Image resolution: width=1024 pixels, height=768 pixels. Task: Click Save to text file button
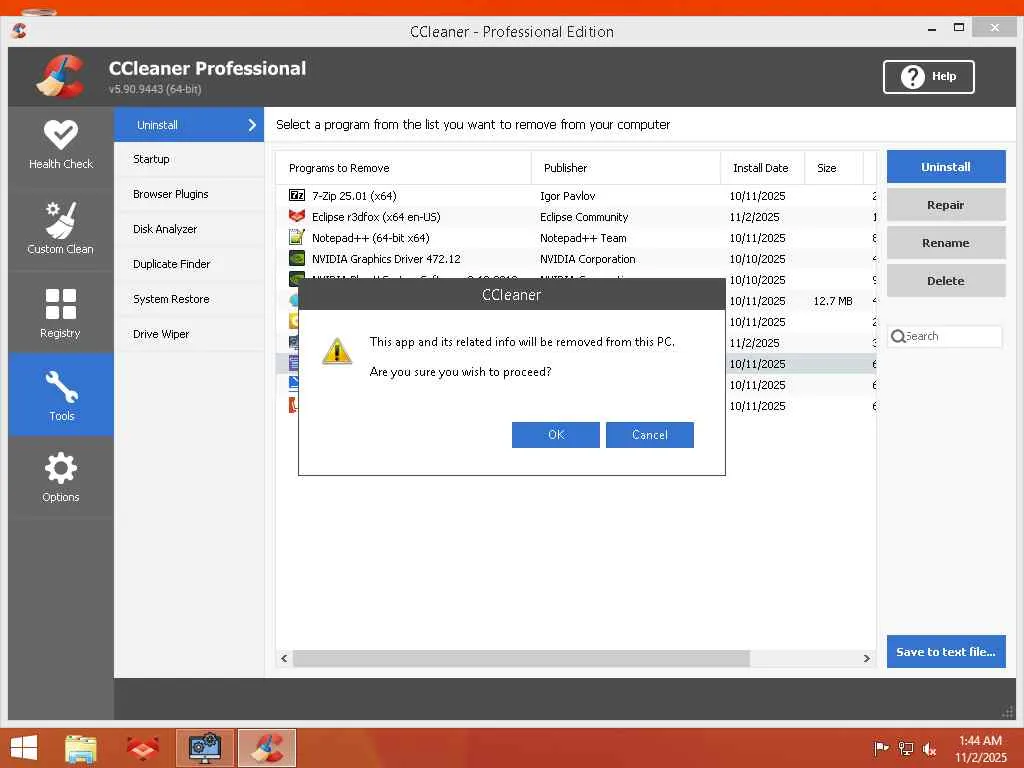946,651
